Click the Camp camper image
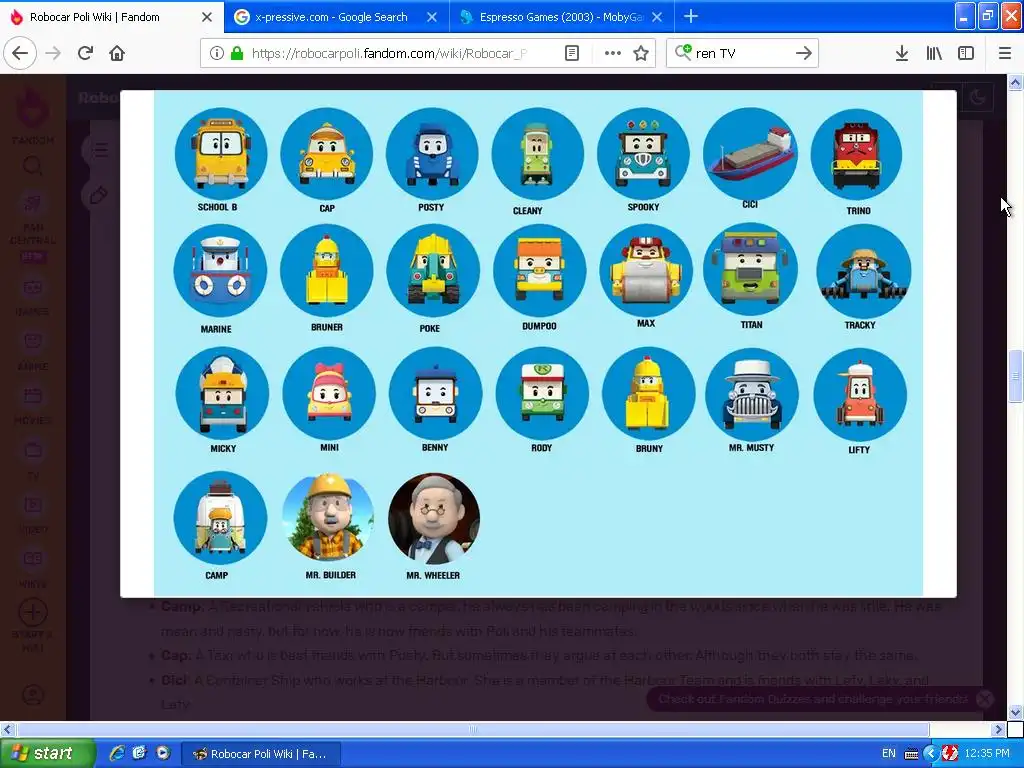 click(220, 518)
